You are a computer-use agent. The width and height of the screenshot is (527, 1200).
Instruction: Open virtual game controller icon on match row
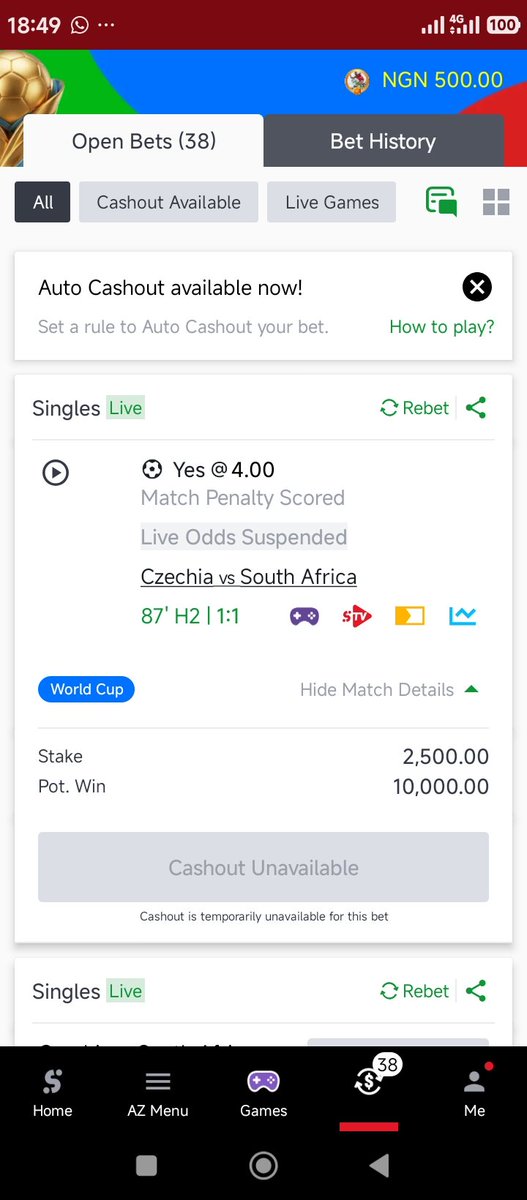pos(305,616)
